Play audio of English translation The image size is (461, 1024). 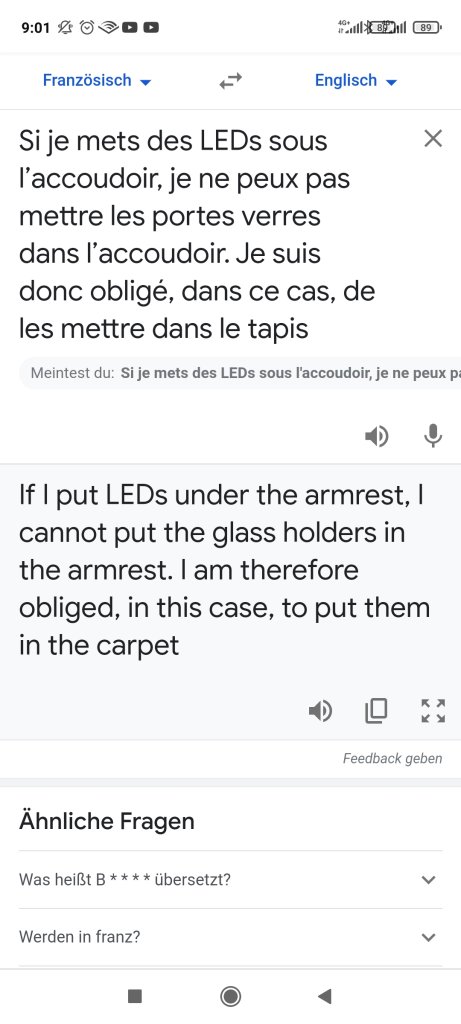pyautogui.click(x=320, y=711)
